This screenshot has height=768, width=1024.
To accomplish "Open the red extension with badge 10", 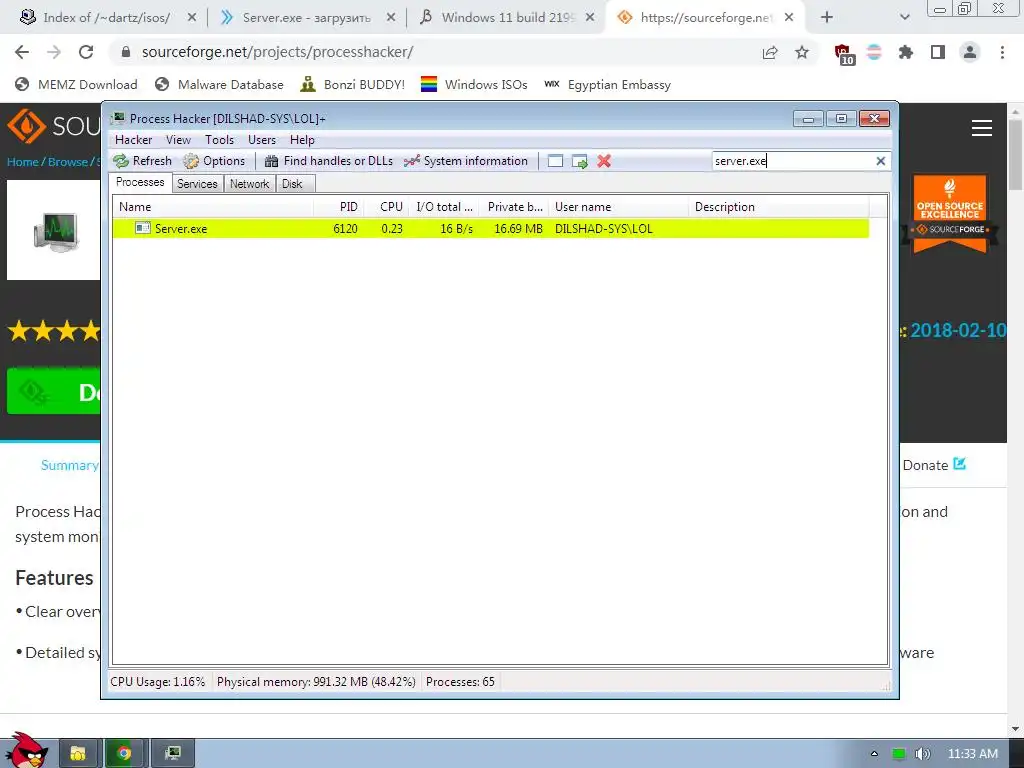I will pyautogui.click(x=844, y=54).
